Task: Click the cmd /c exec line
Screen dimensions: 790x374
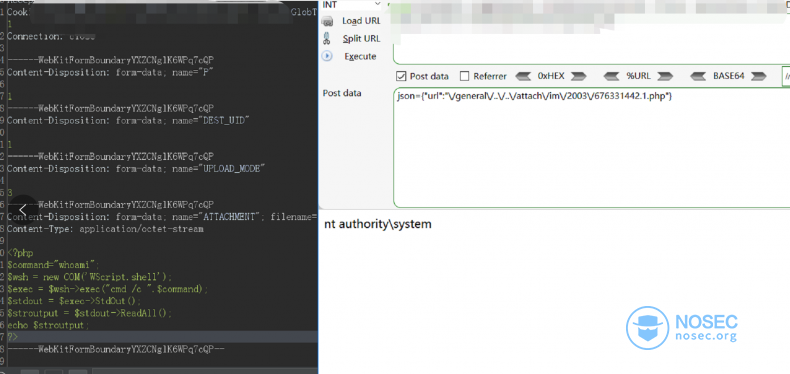Action: point(107,289)
